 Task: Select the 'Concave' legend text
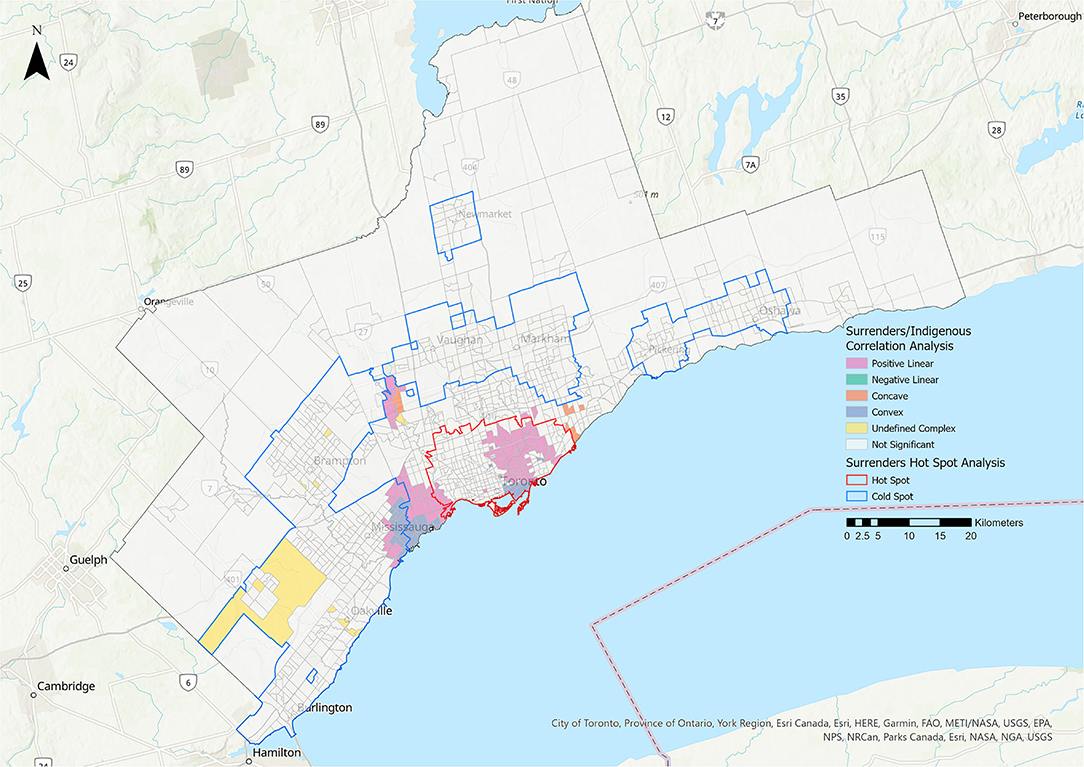point(890,396)
